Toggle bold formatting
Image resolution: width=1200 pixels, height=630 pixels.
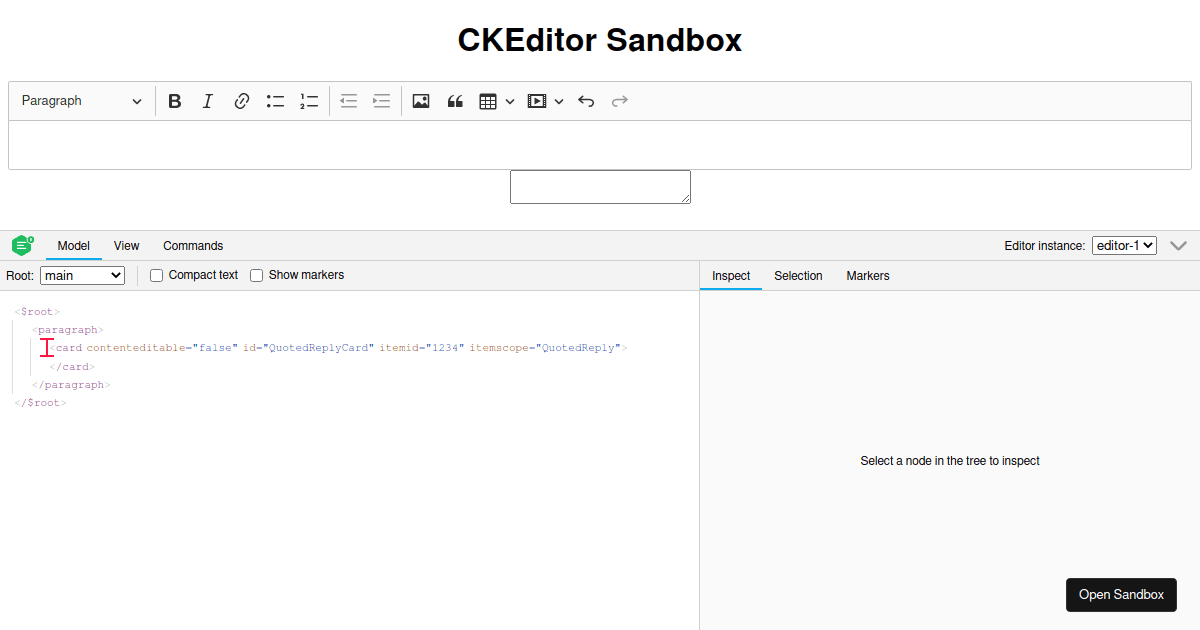[175, 101]
